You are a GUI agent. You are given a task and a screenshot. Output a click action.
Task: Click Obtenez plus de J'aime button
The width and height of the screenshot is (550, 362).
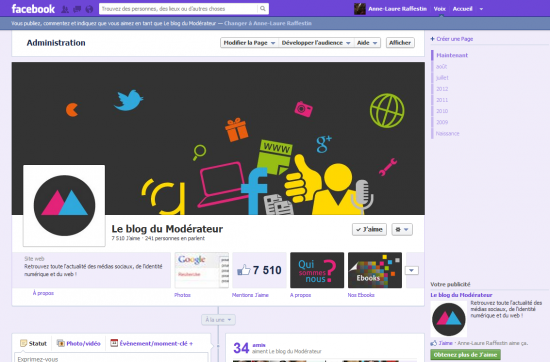pos(465,355)
